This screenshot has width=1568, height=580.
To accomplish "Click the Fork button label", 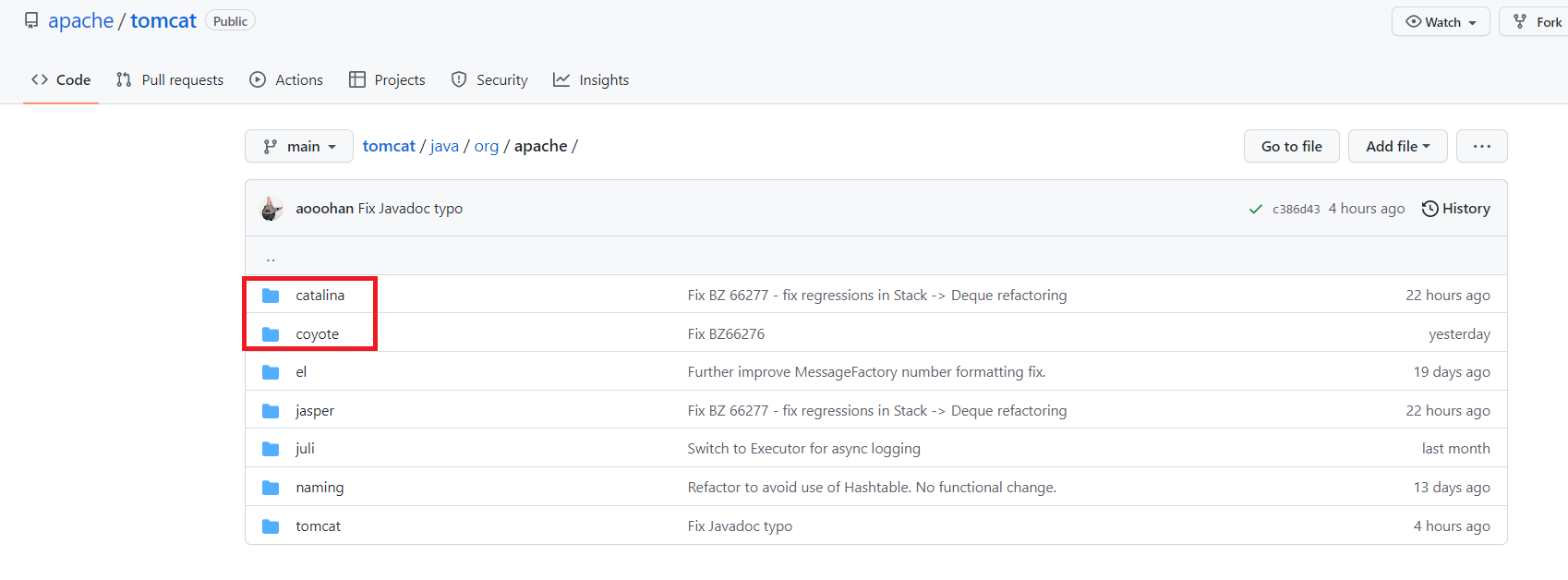I will pos(1549,22).
